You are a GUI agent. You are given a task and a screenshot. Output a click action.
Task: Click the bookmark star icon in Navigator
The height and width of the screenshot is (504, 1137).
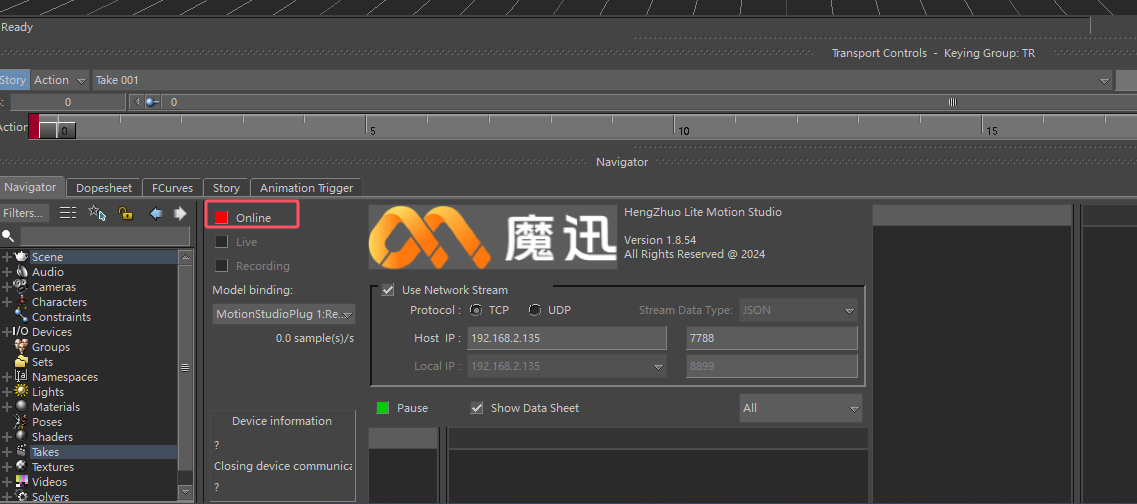[97, 213]
